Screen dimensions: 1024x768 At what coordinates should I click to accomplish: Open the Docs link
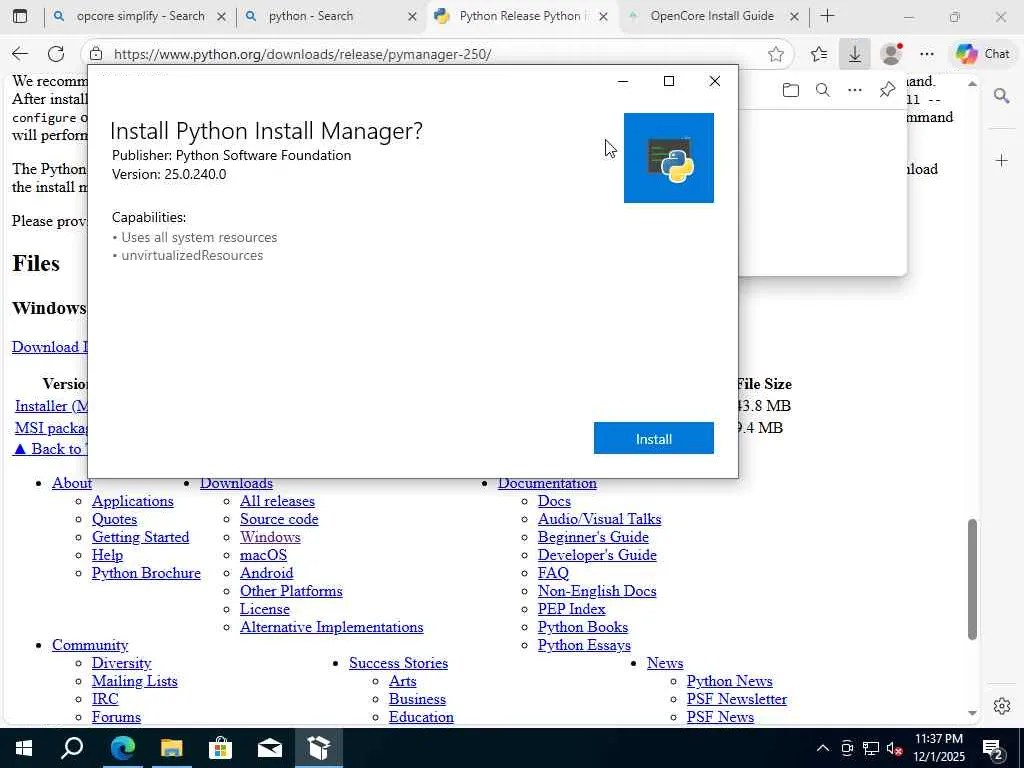coord(554,501)
